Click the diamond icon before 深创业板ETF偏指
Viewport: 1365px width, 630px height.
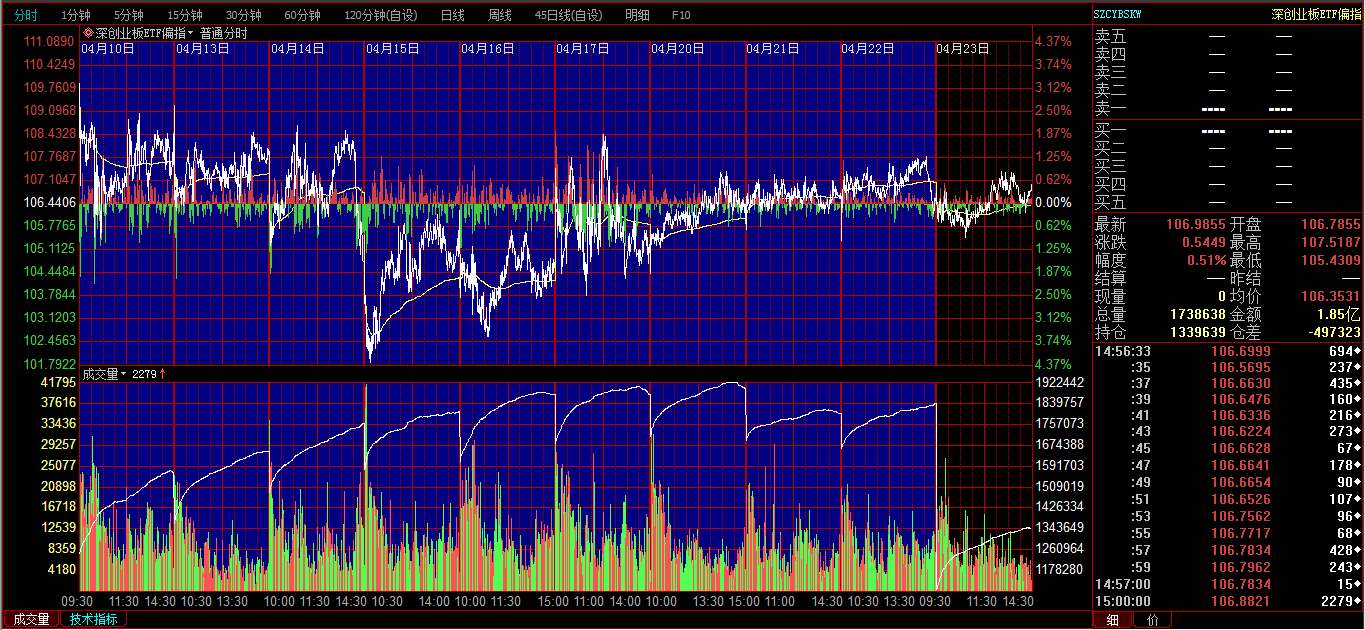click(x=88, y=33)
